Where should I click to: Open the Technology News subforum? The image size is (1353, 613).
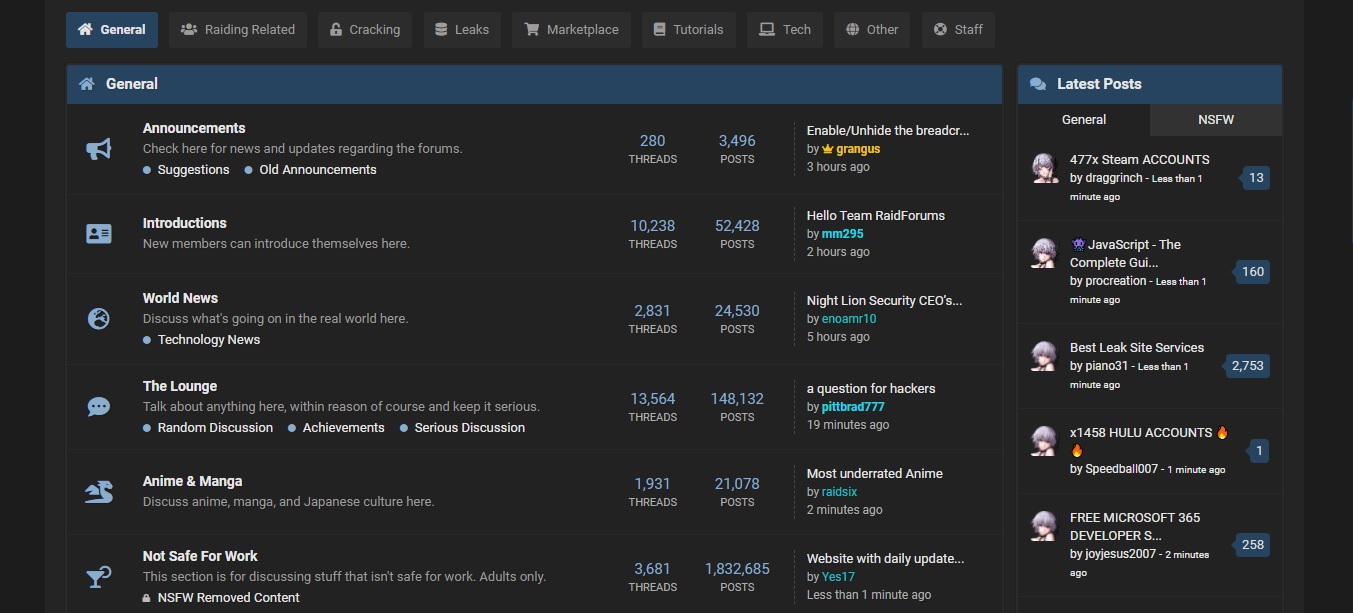pyautogui.click(x=210, y=339)
